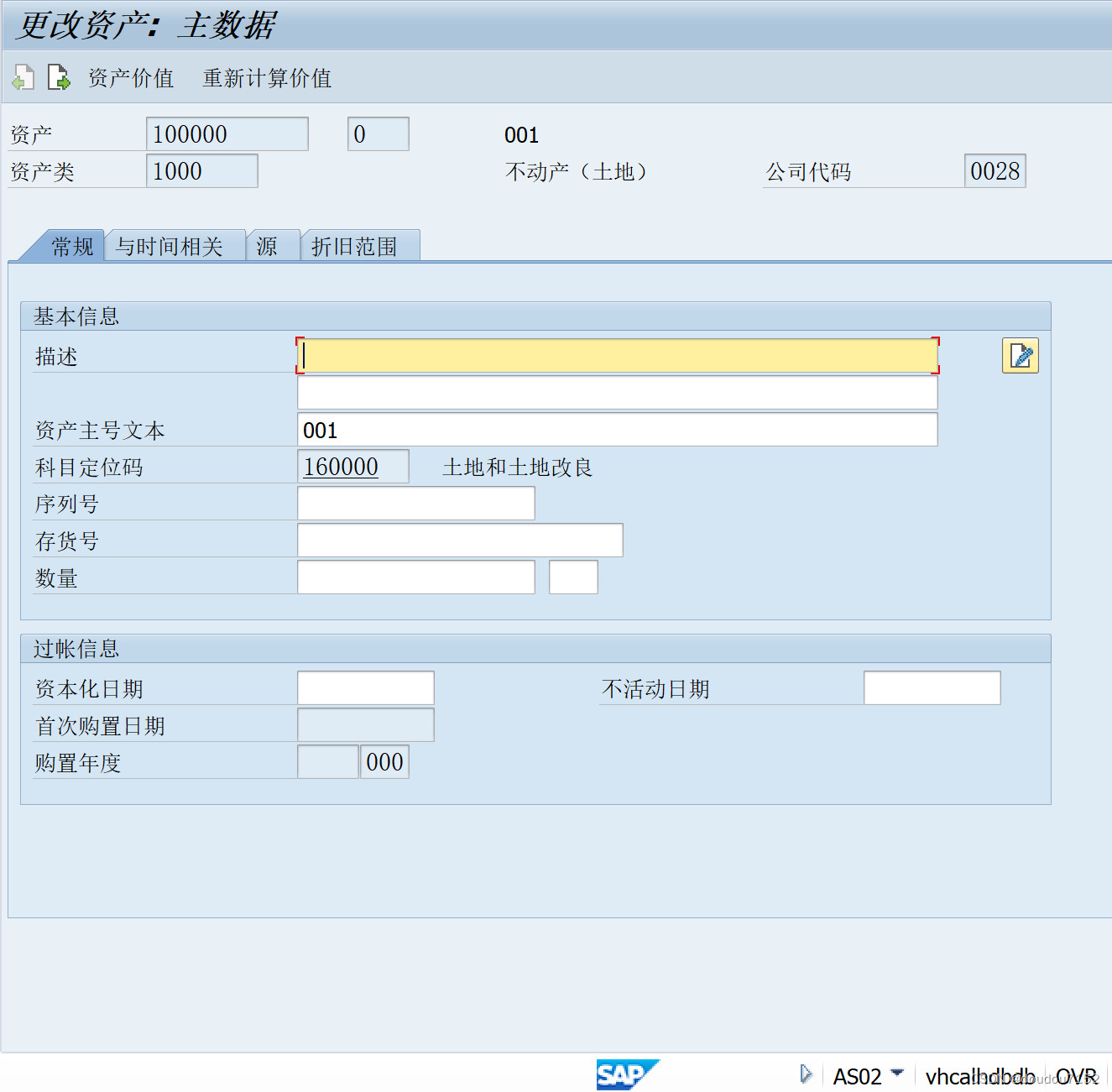Open the long text editor icon beside 描述
The image size is (1112, 1092).
1020,355
